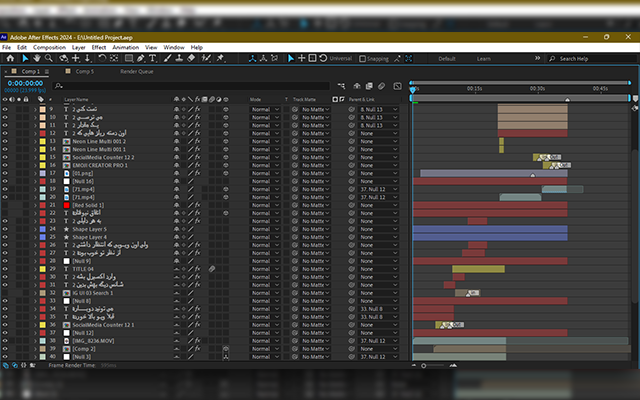Open parent dropdown showing 8. Null 13 on layer 10
640x400 pixels.
378,118
